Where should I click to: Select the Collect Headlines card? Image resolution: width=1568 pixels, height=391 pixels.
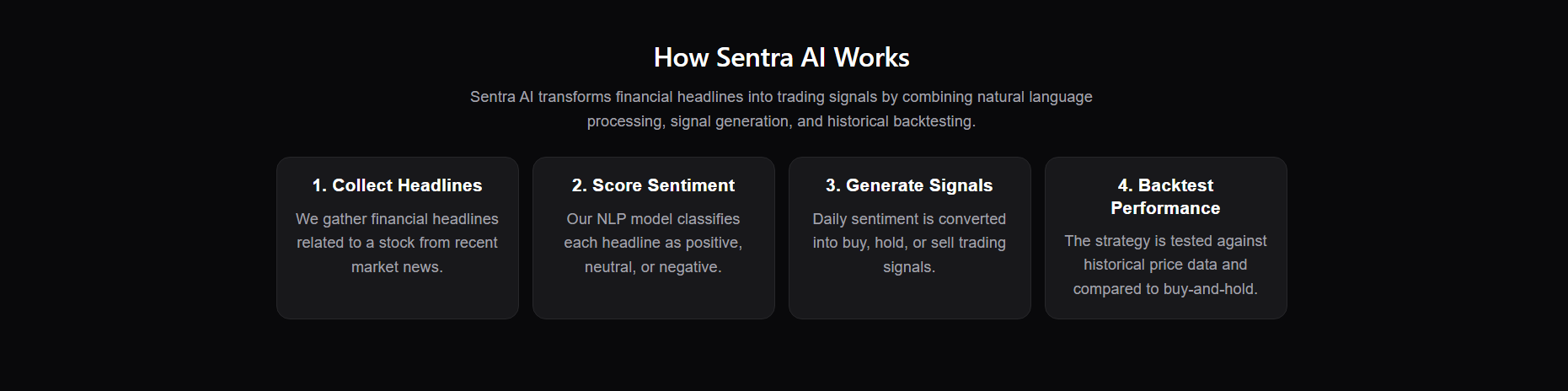coord(398,238)
